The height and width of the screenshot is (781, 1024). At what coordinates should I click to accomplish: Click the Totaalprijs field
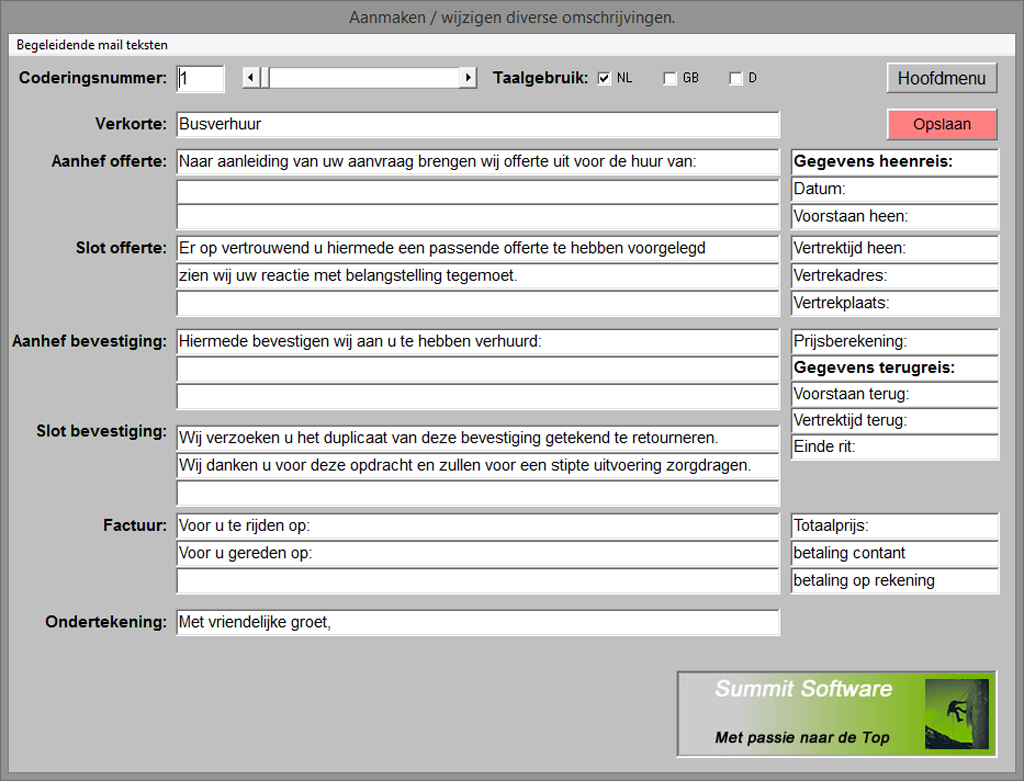click(895, 525)
